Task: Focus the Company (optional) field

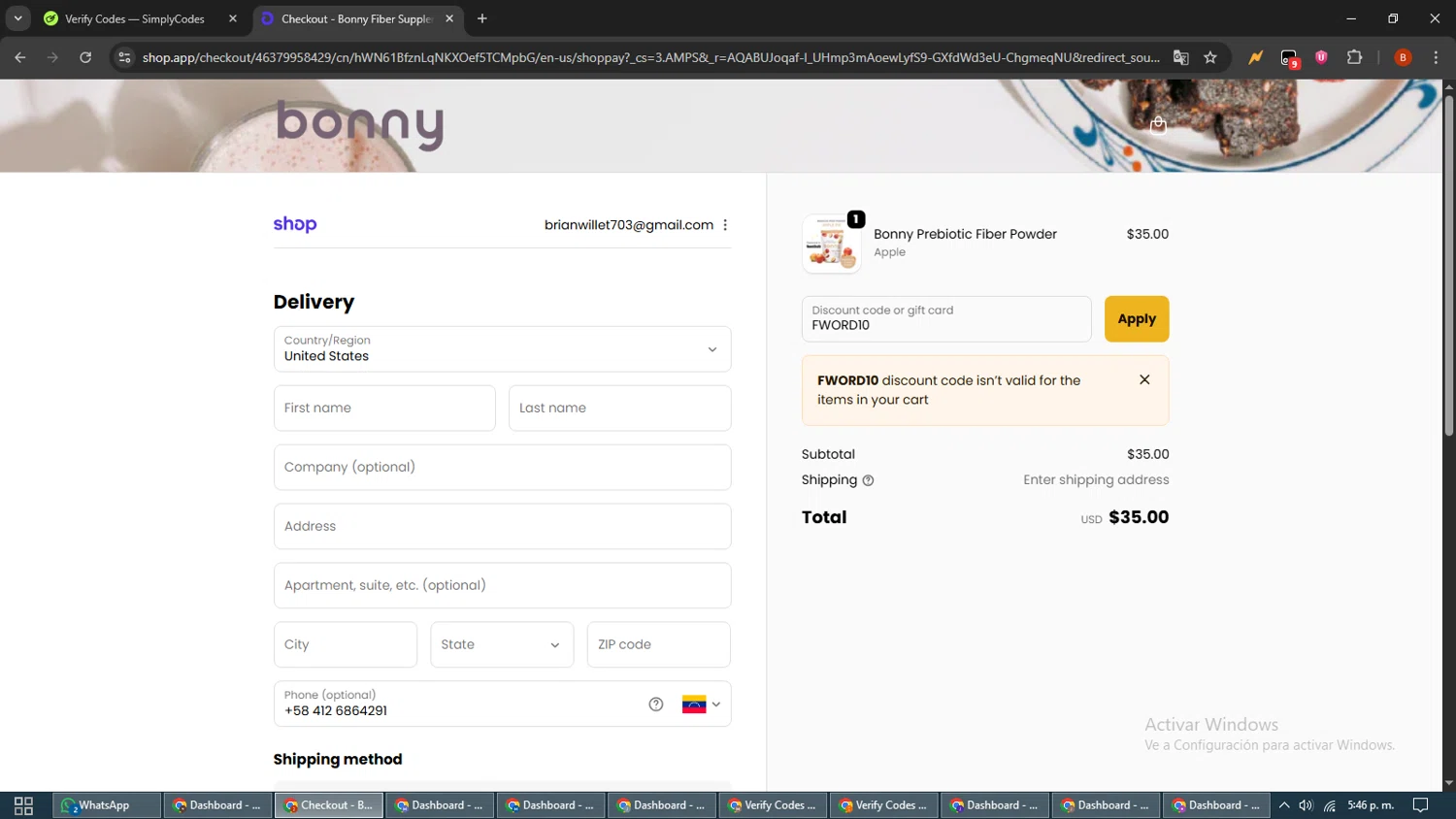Action: coord(502,468)
